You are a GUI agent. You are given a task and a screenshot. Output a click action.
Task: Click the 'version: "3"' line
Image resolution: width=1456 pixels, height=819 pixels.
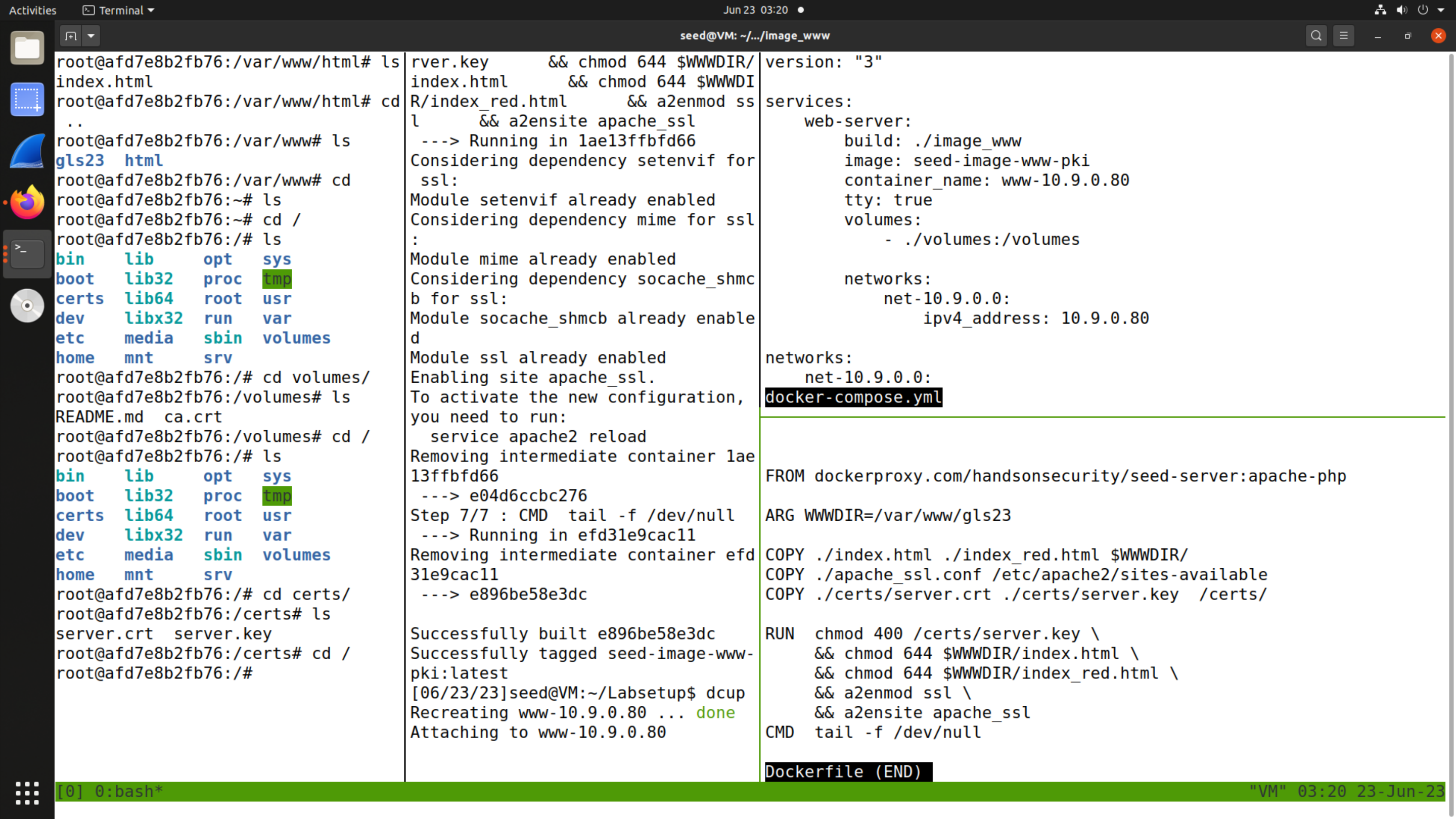click(x=824, y=62)
